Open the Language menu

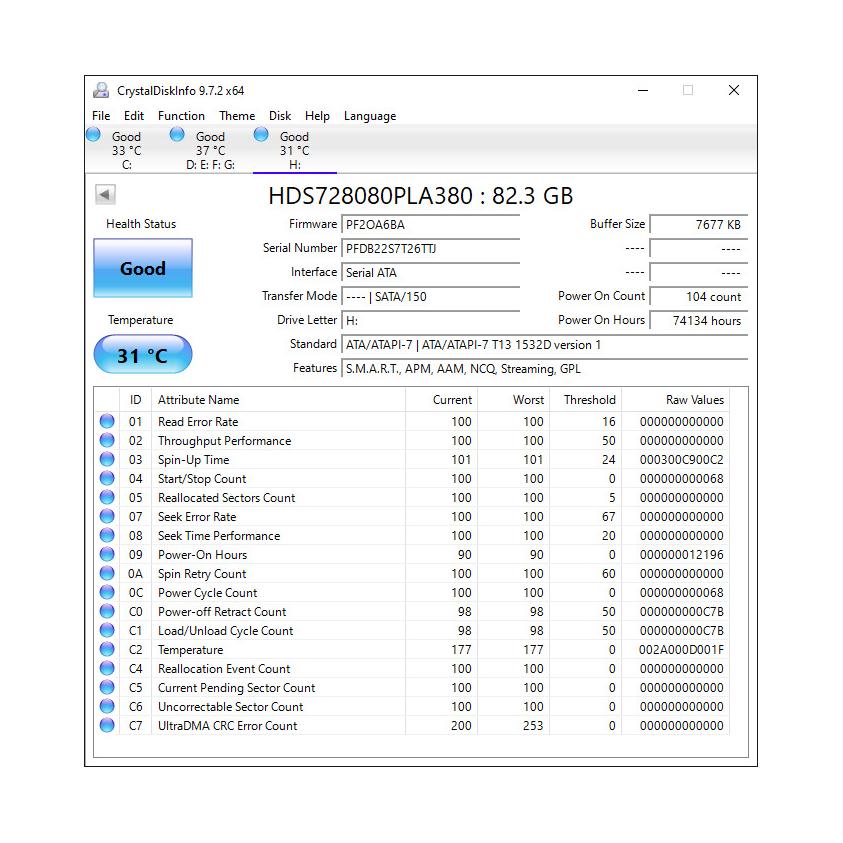[x=370, y=116]
